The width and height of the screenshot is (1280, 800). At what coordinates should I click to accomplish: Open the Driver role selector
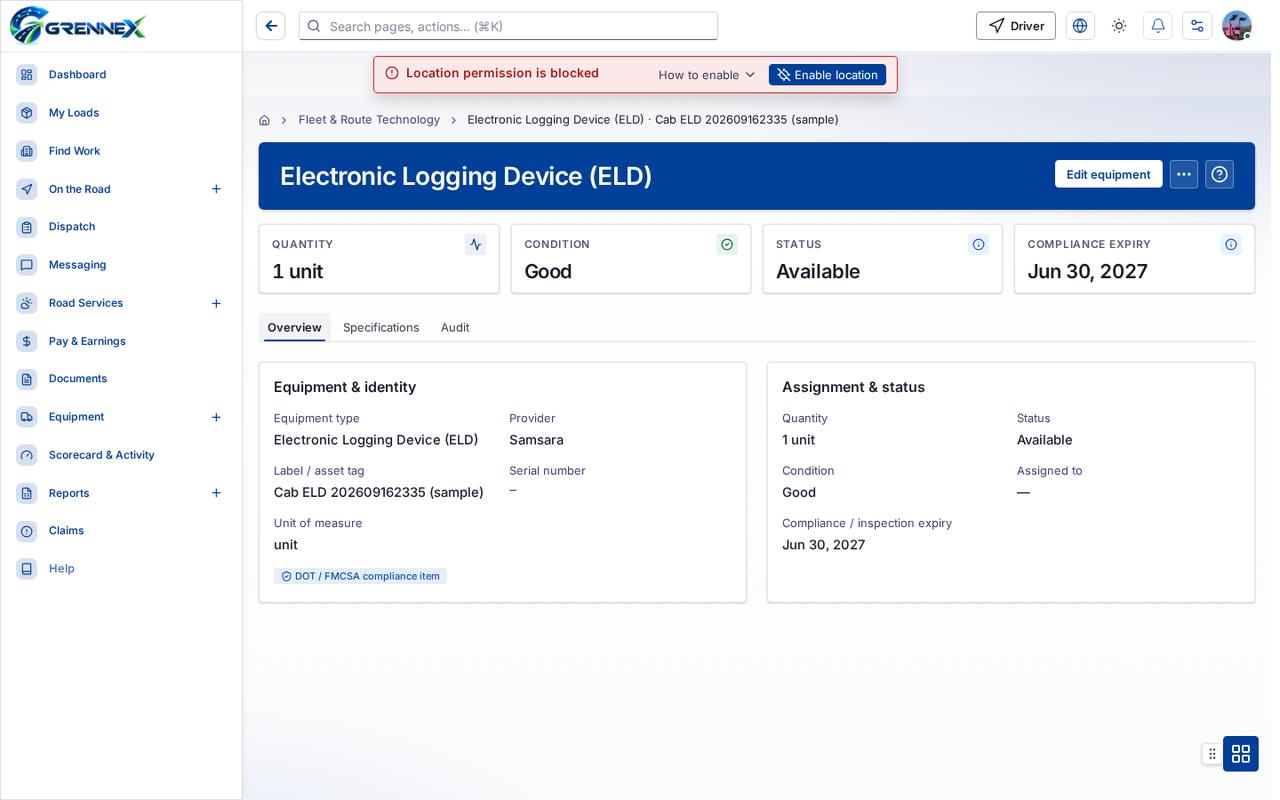click(1016, 26)
